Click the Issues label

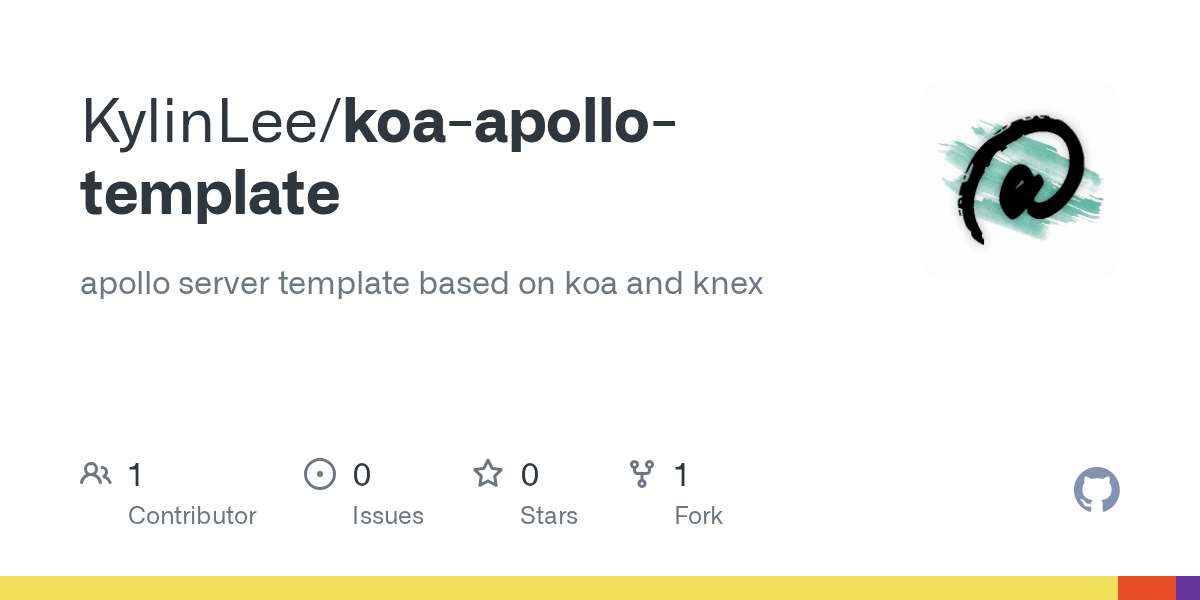point(388,516)
